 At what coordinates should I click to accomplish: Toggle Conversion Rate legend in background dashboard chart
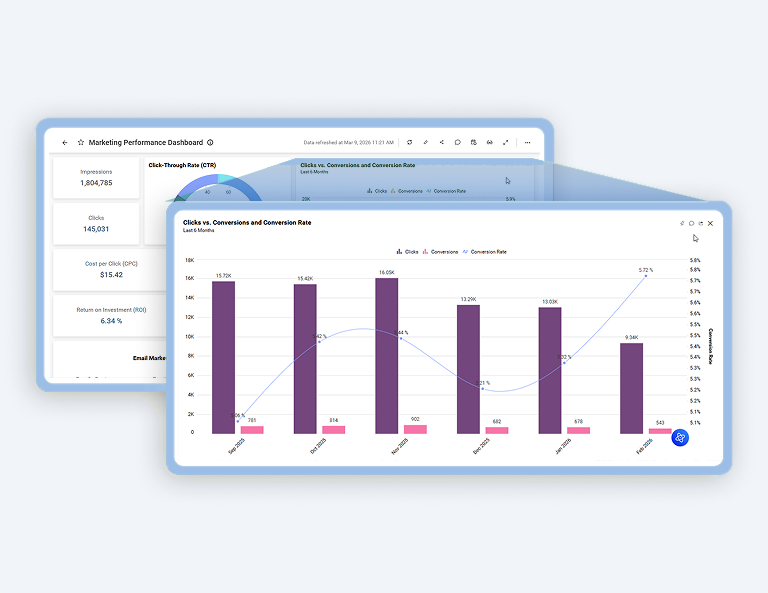tap(446, 191)
